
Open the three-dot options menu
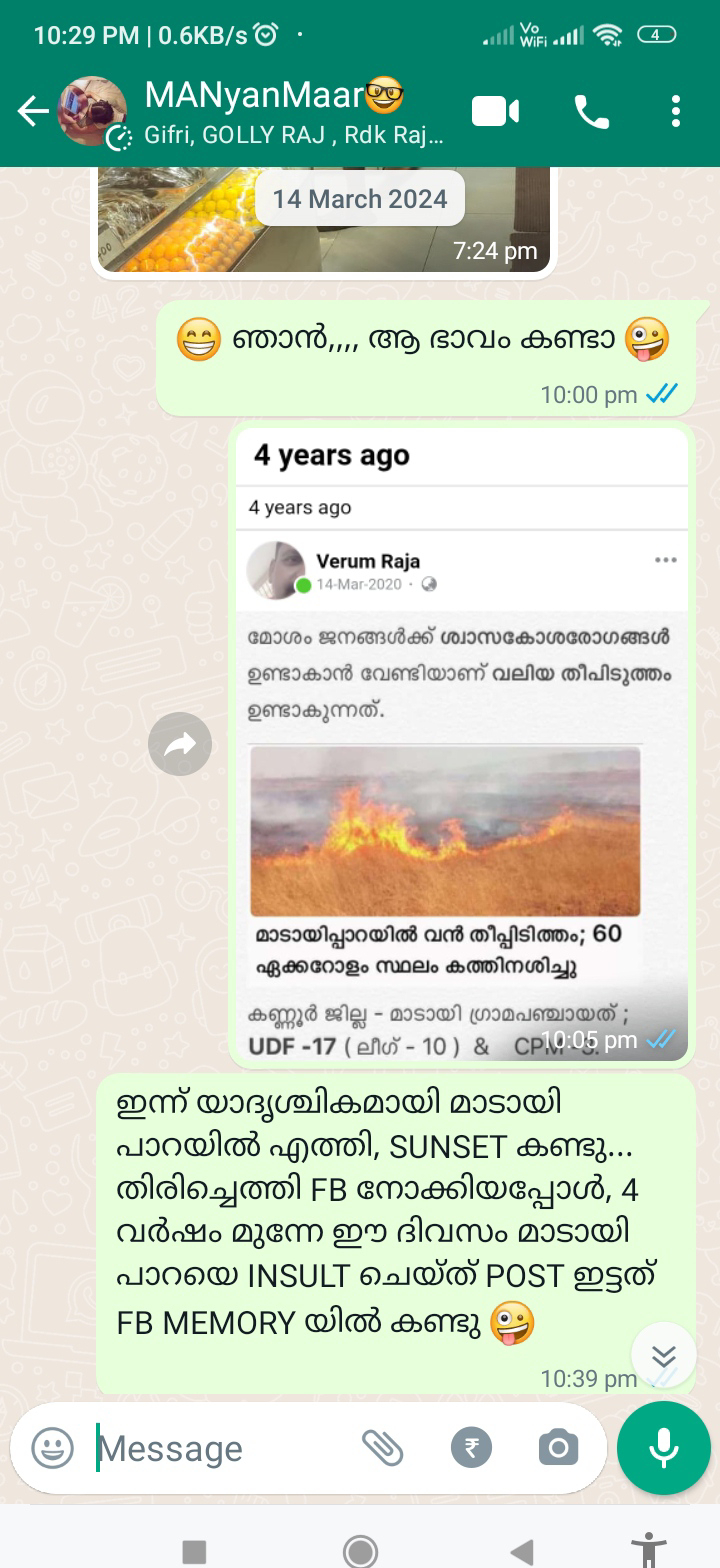coord(676,111)
